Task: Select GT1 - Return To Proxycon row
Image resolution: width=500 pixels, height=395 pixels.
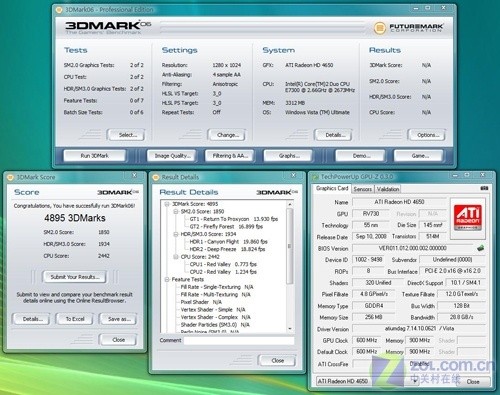Action: [x=233, y=219]
